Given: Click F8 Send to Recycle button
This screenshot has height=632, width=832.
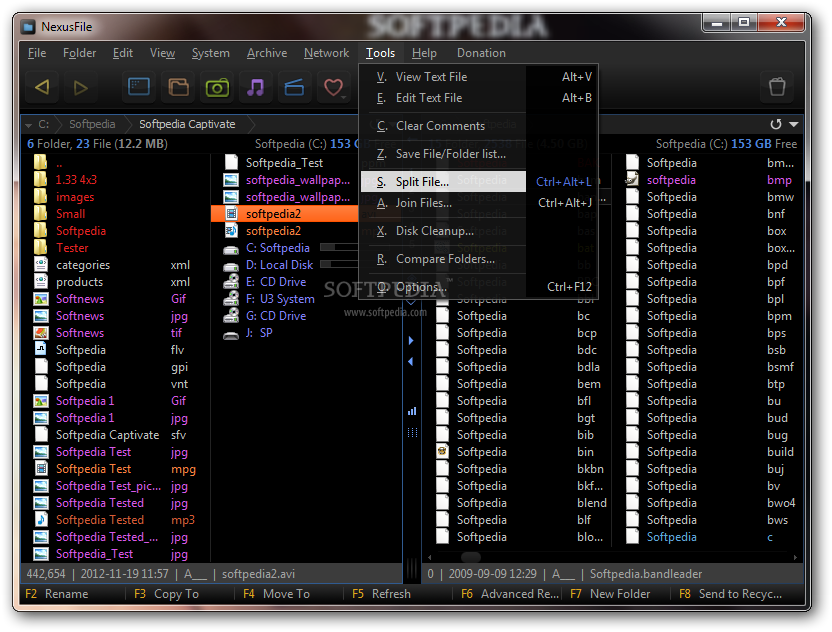Looking at the screenshot, I should (731, 594).
